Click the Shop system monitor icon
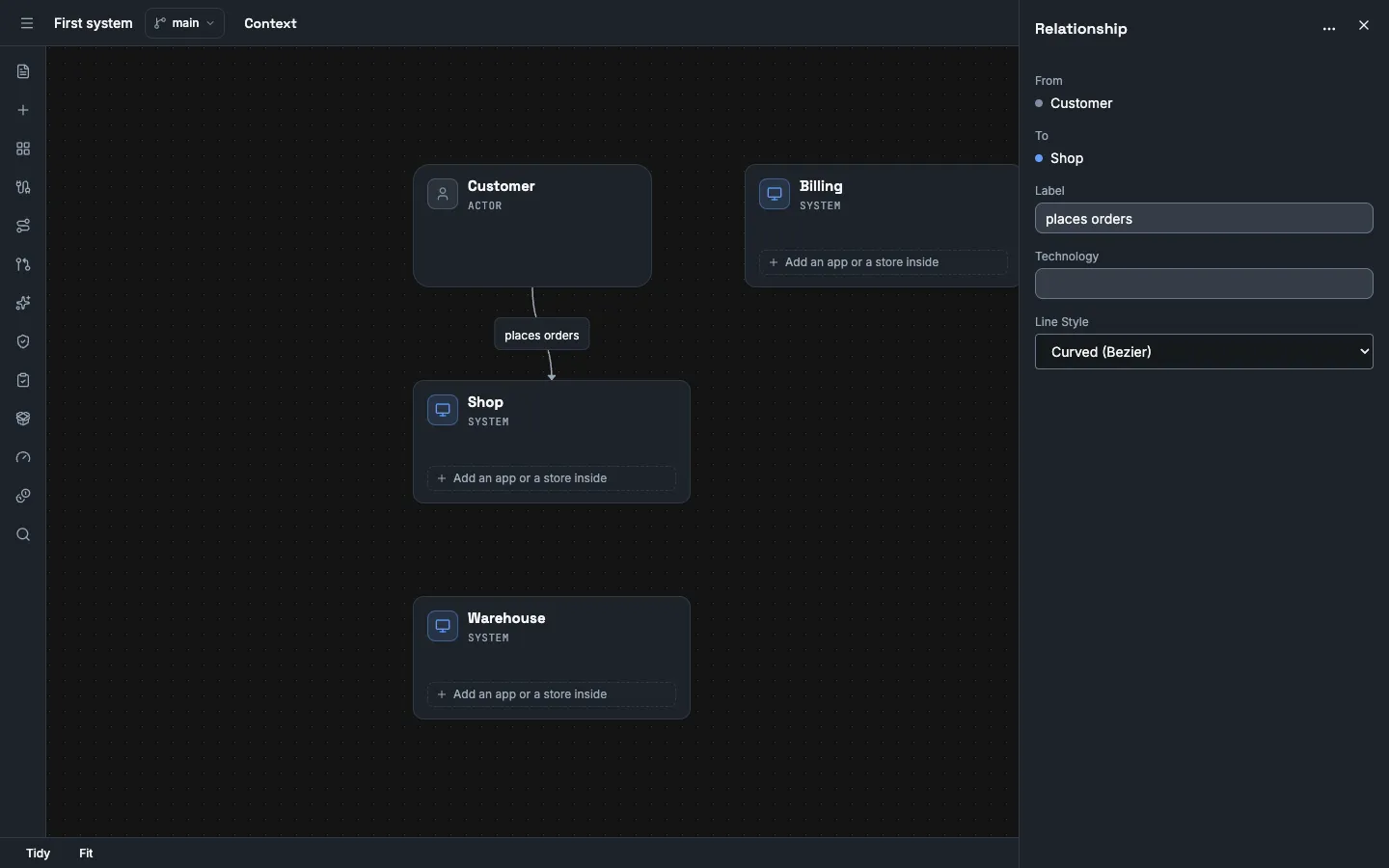Screen dimensions: 1389x868 (x=443, y=410)
